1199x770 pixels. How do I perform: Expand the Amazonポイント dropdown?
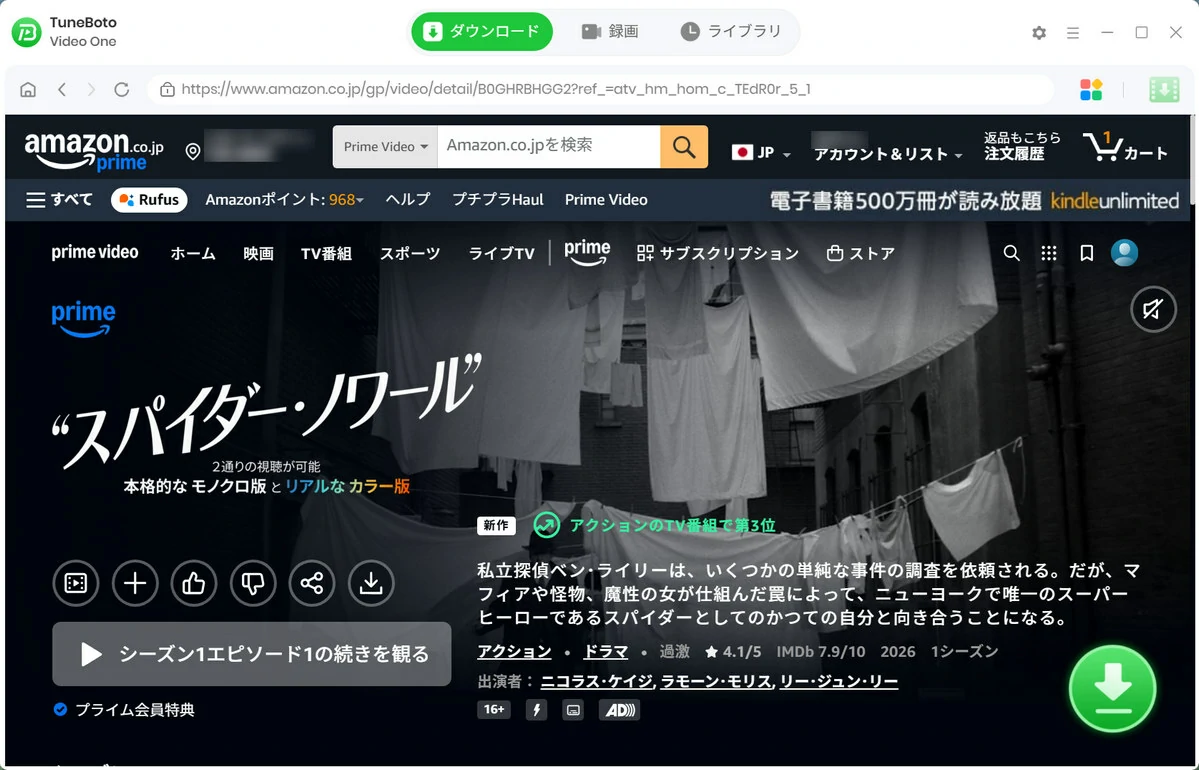(x=284, y=200)
